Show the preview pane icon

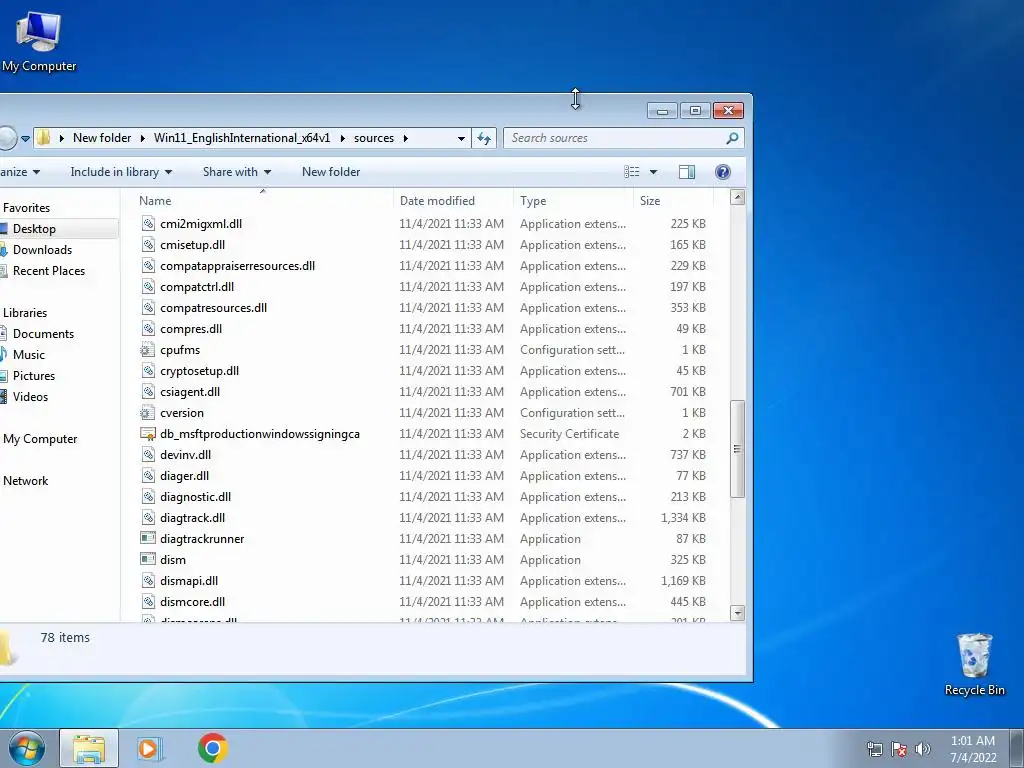[686, 172]
